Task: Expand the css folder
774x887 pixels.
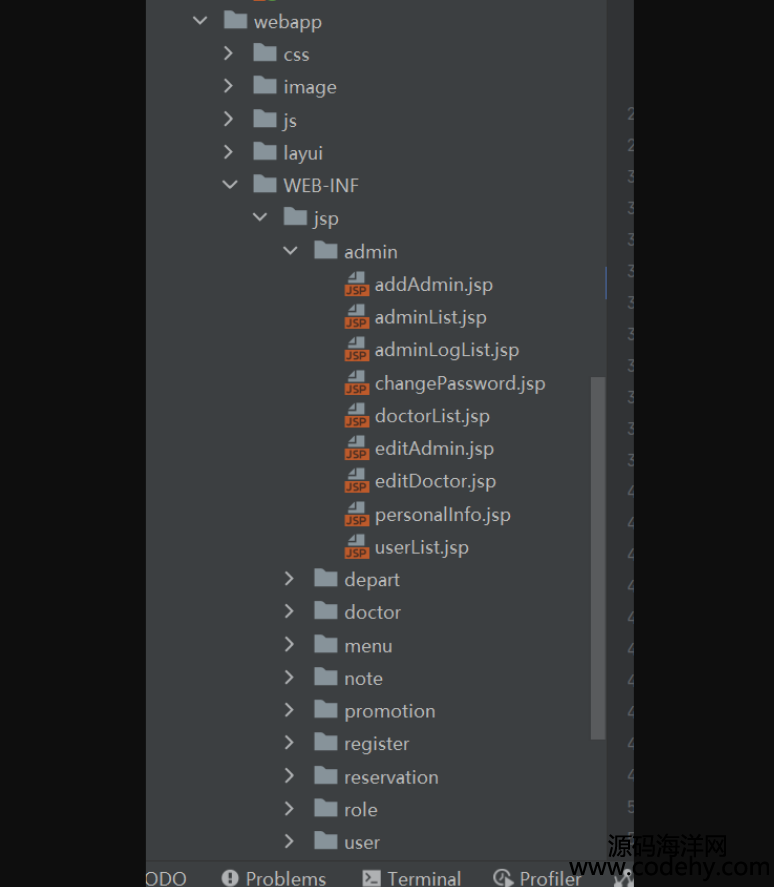Action: [x=229, y=54]
